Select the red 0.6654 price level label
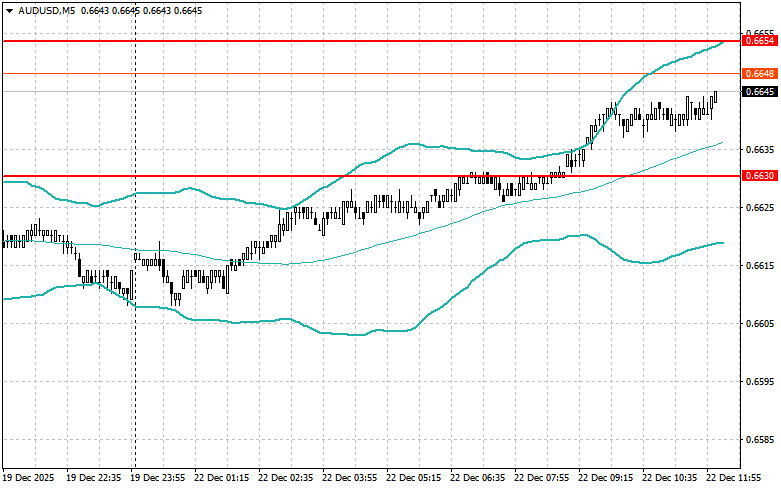This screenshot has height=489, width=781. pyautogui.click(x=760, y=41)
